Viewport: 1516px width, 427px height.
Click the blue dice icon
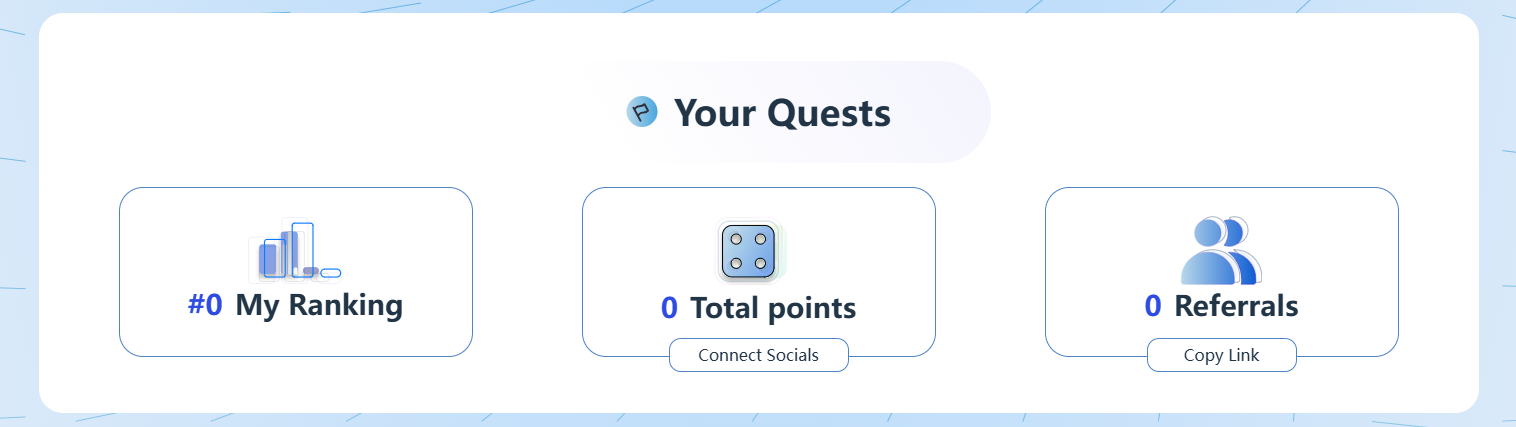click(x=749, y=251)
